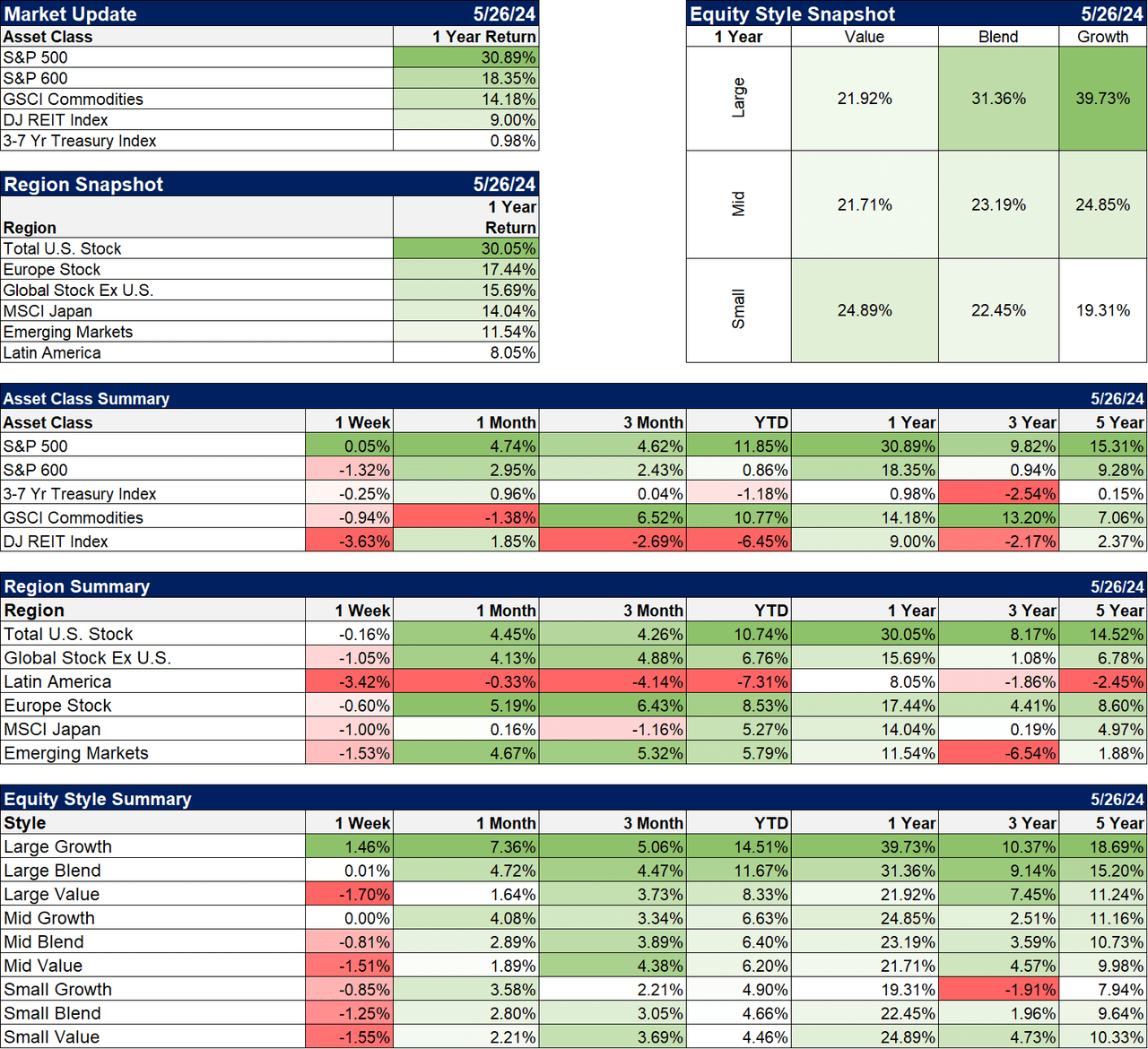Select "Value" column header in Equity Style Snapshot

865,37
